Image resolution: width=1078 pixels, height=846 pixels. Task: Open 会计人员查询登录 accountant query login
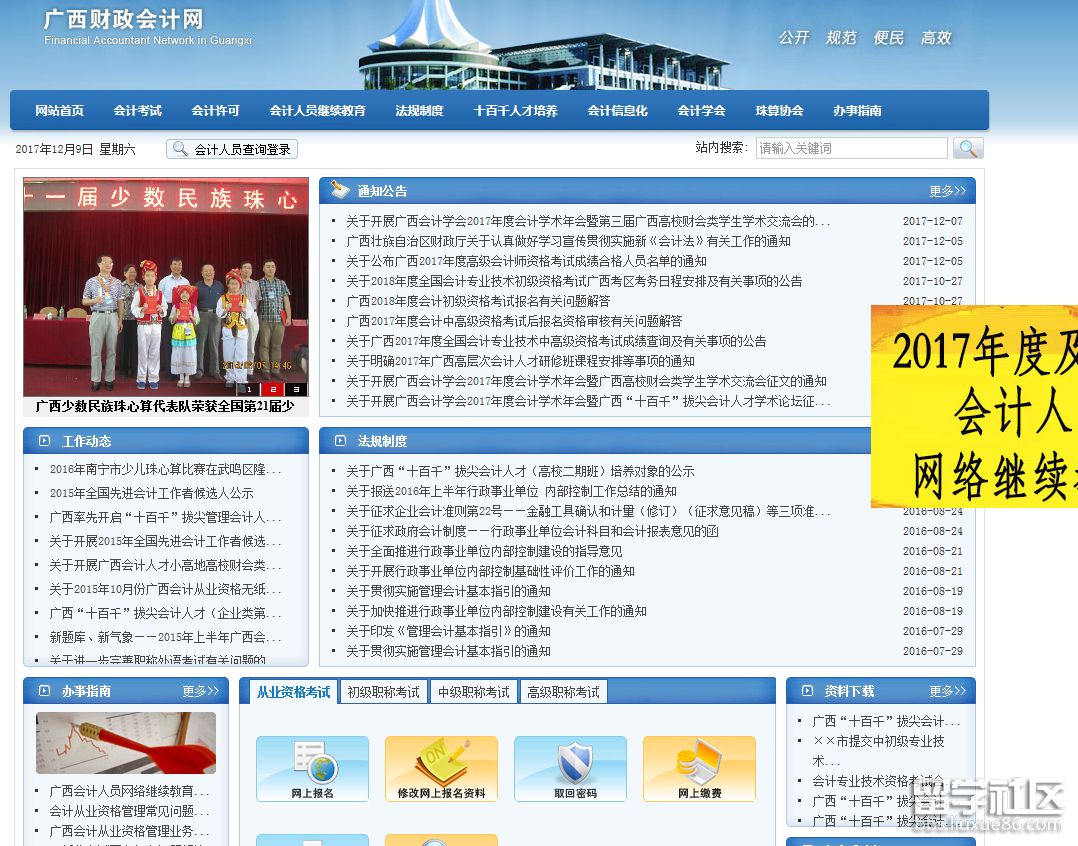[x=231, y=148]
